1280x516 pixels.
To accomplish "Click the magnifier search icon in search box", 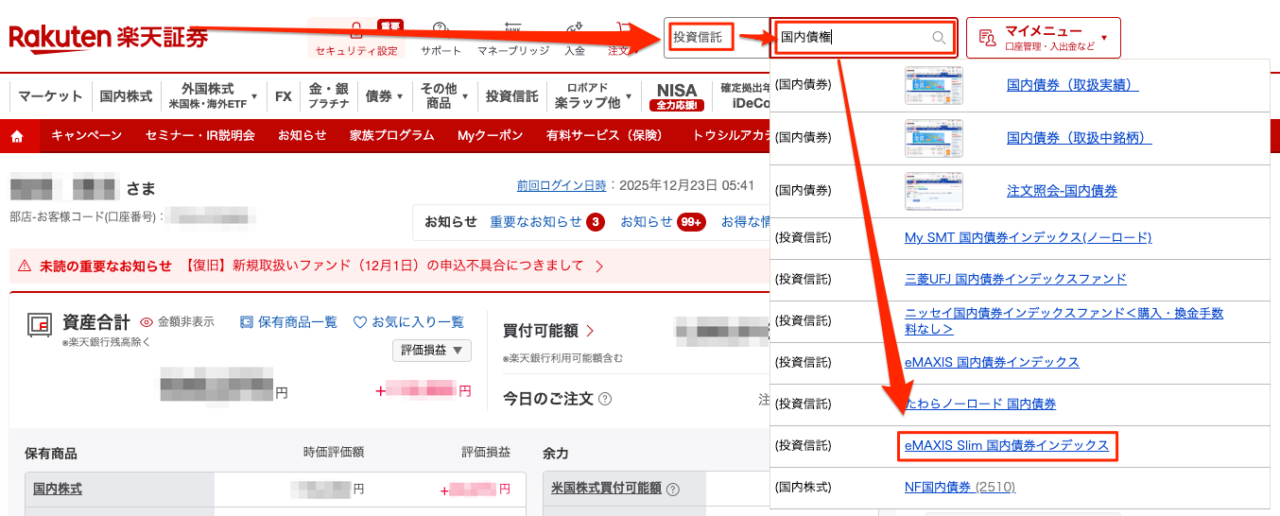I will coord(939,38).
